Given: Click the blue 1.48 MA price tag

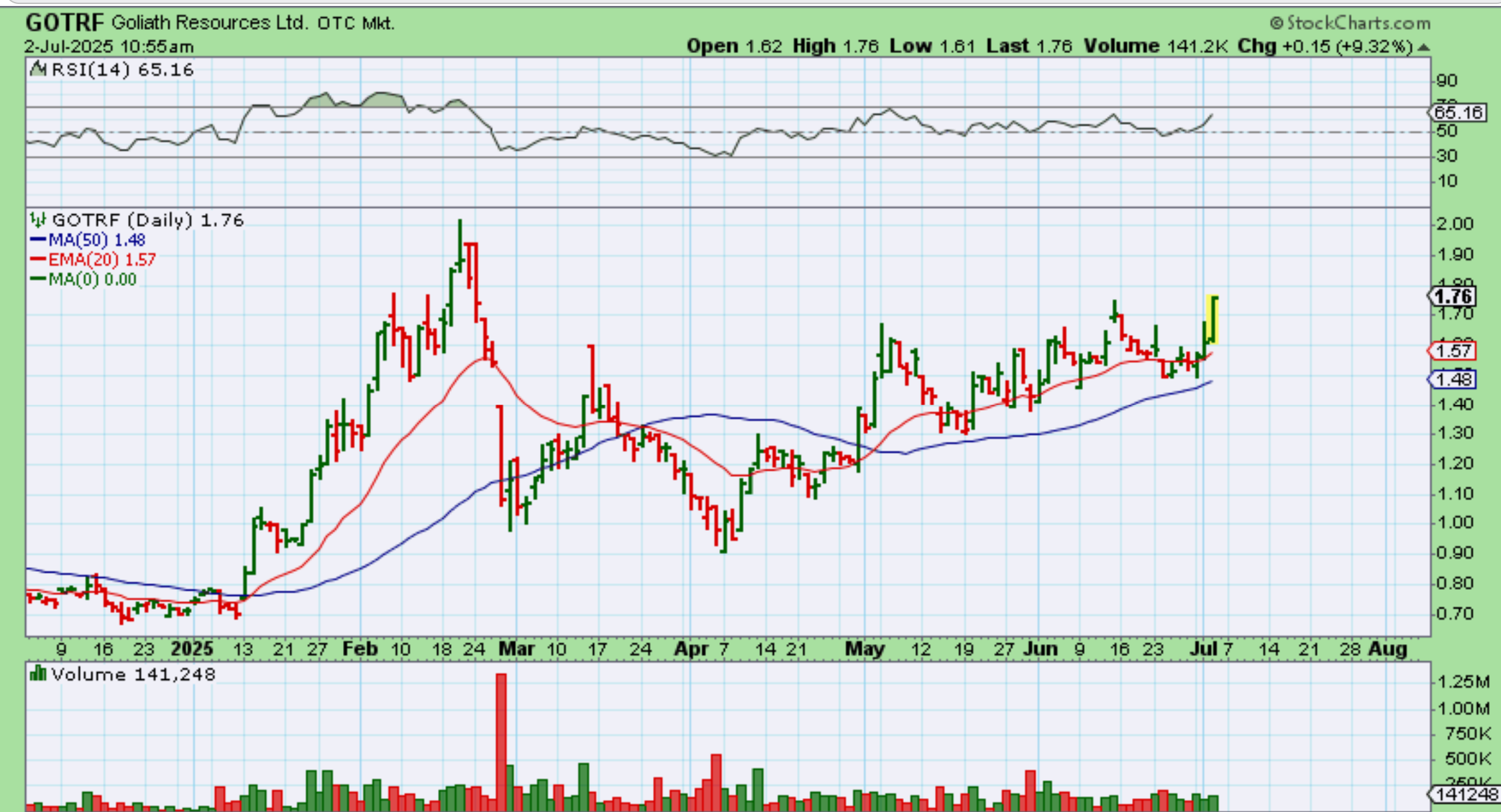Looking at the screenshot, I should pyautogui.click(x=1453, y=379).
